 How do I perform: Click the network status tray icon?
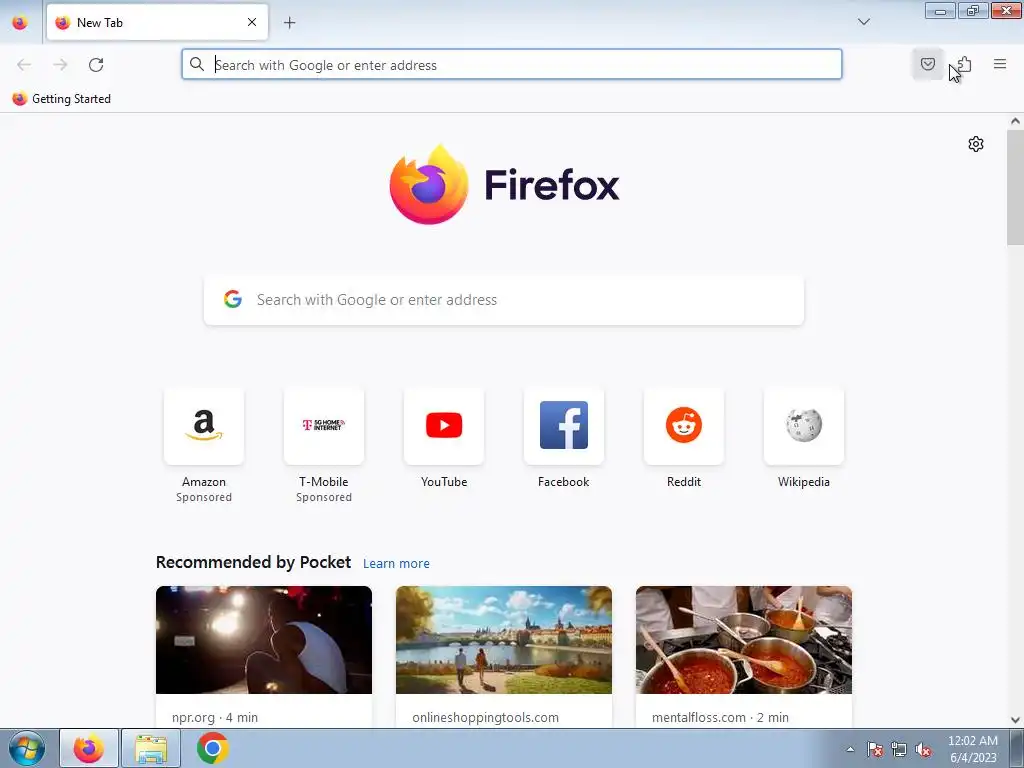899,750
